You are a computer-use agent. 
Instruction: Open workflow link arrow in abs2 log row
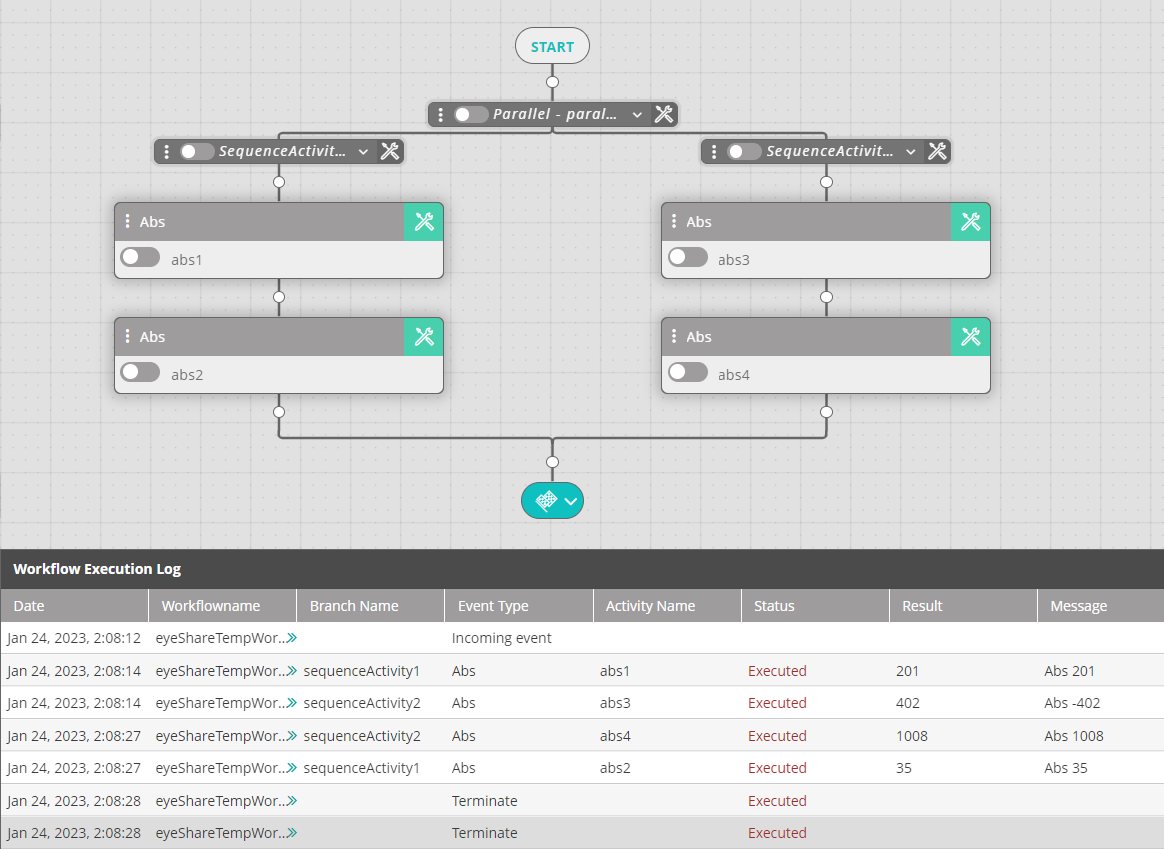[x=292, y=768]
